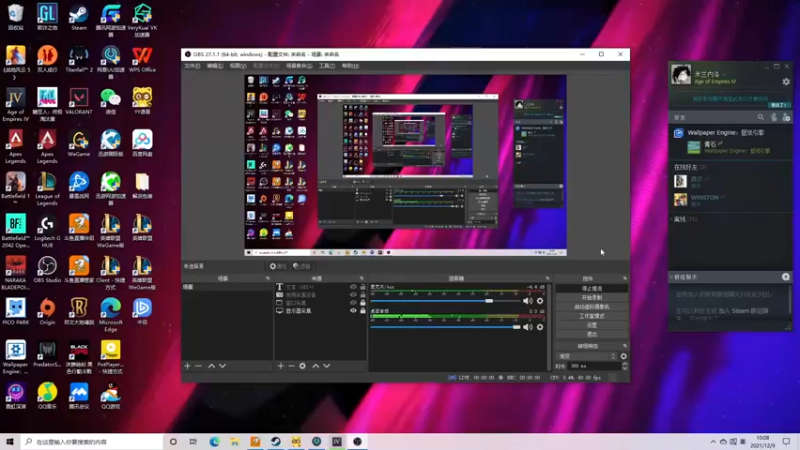Add a new source with plus icon

280,366
